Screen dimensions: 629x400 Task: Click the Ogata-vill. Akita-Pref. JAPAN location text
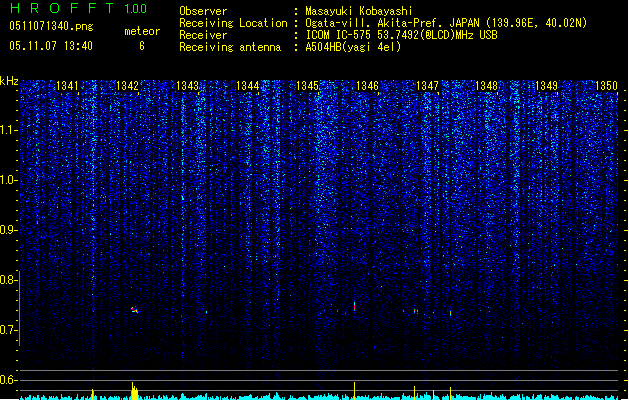click(446, 23)
